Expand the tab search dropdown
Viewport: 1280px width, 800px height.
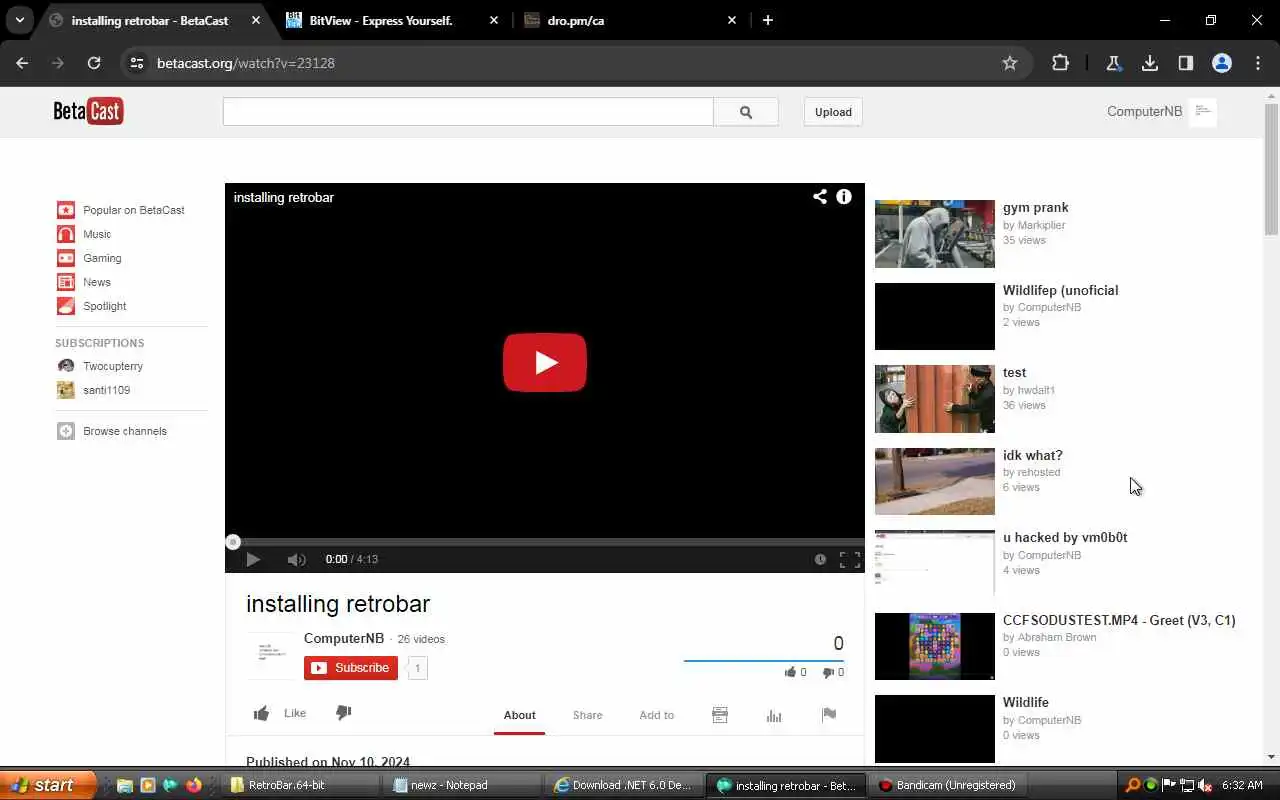pos(19,20)
